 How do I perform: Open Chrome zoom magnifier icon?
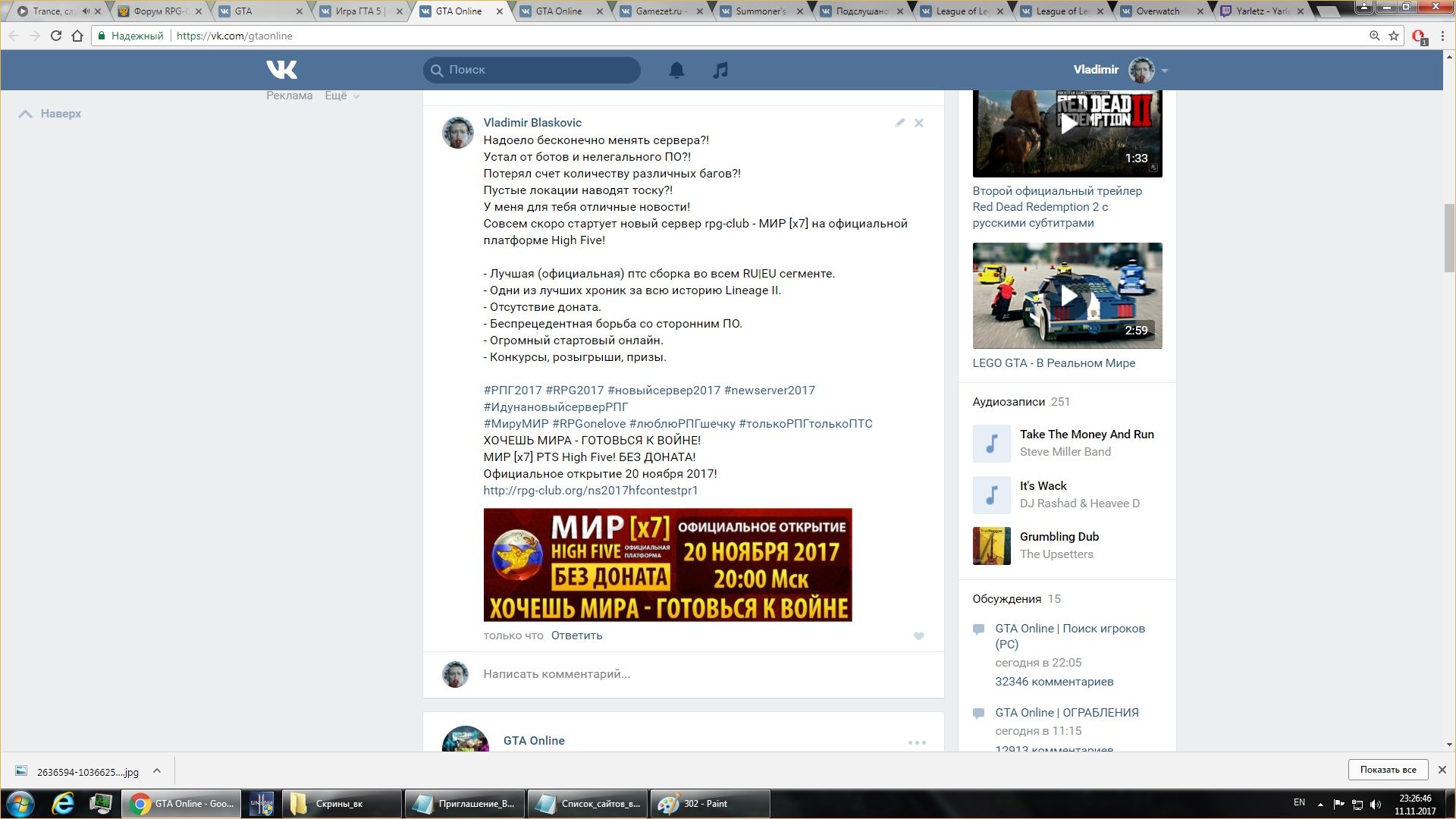1374,36
